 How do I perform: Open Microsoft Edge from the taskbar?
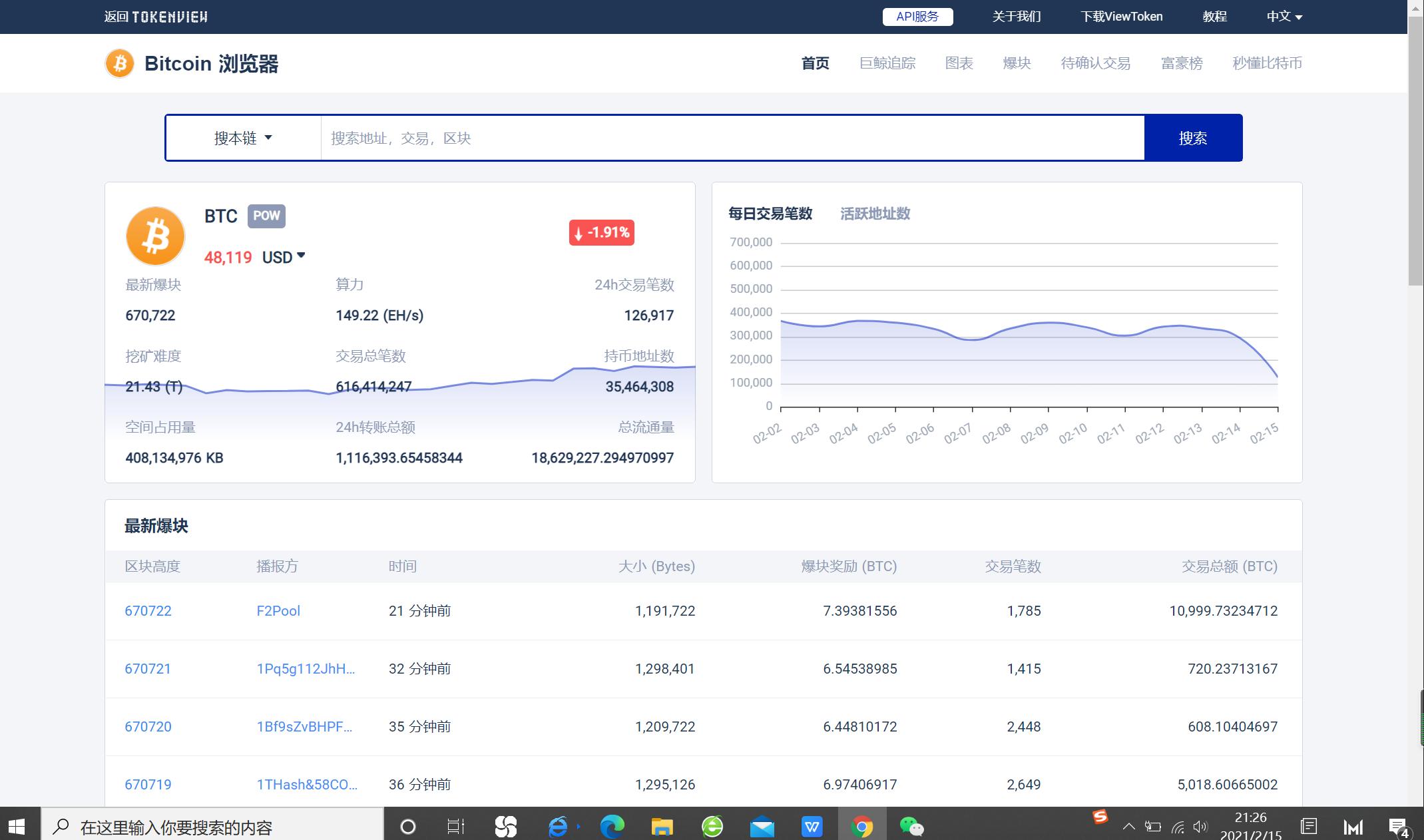(612, 827)
